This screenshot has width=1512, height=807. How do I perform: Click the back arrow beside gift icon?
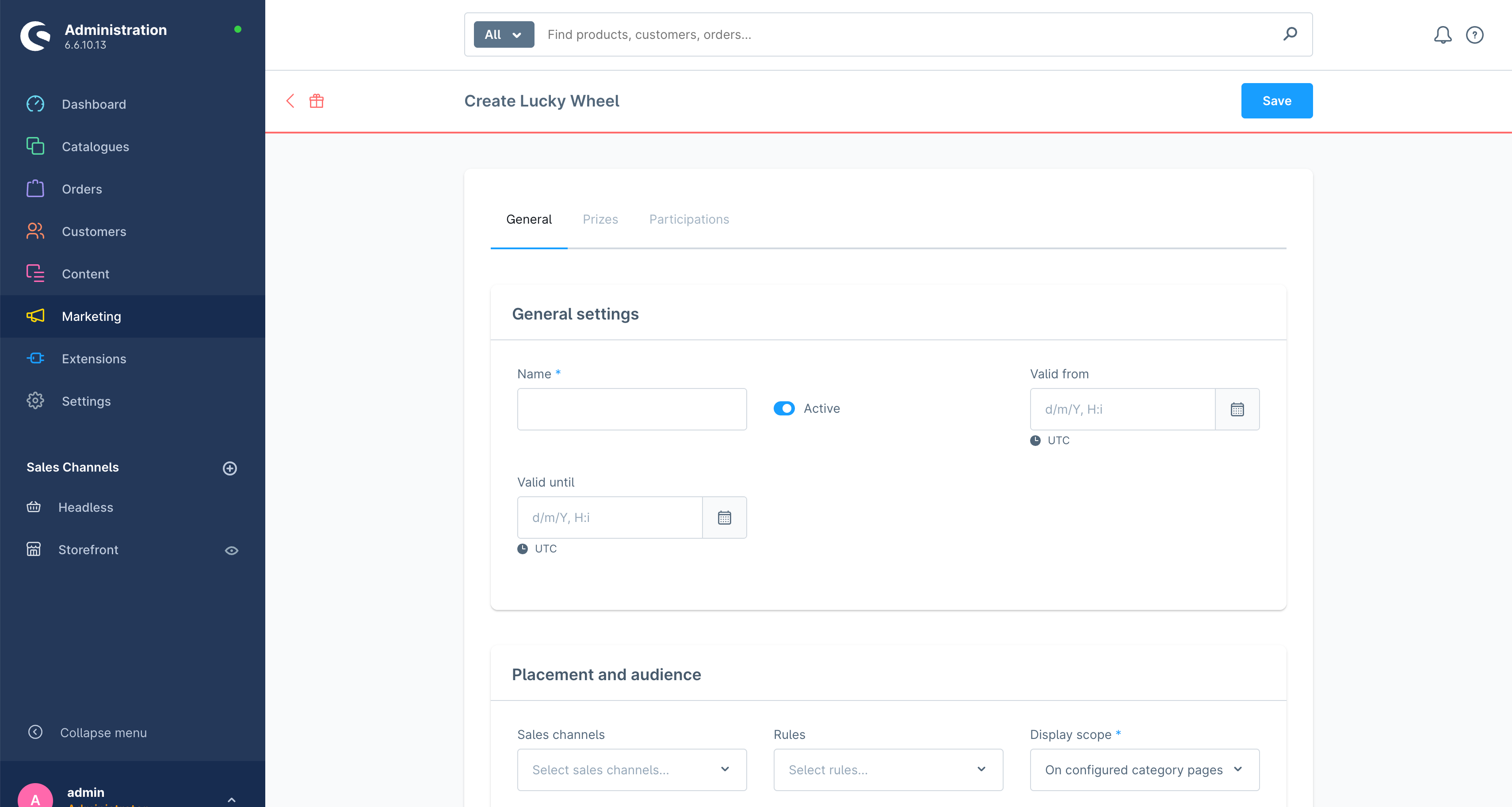[x=290, y=101]
